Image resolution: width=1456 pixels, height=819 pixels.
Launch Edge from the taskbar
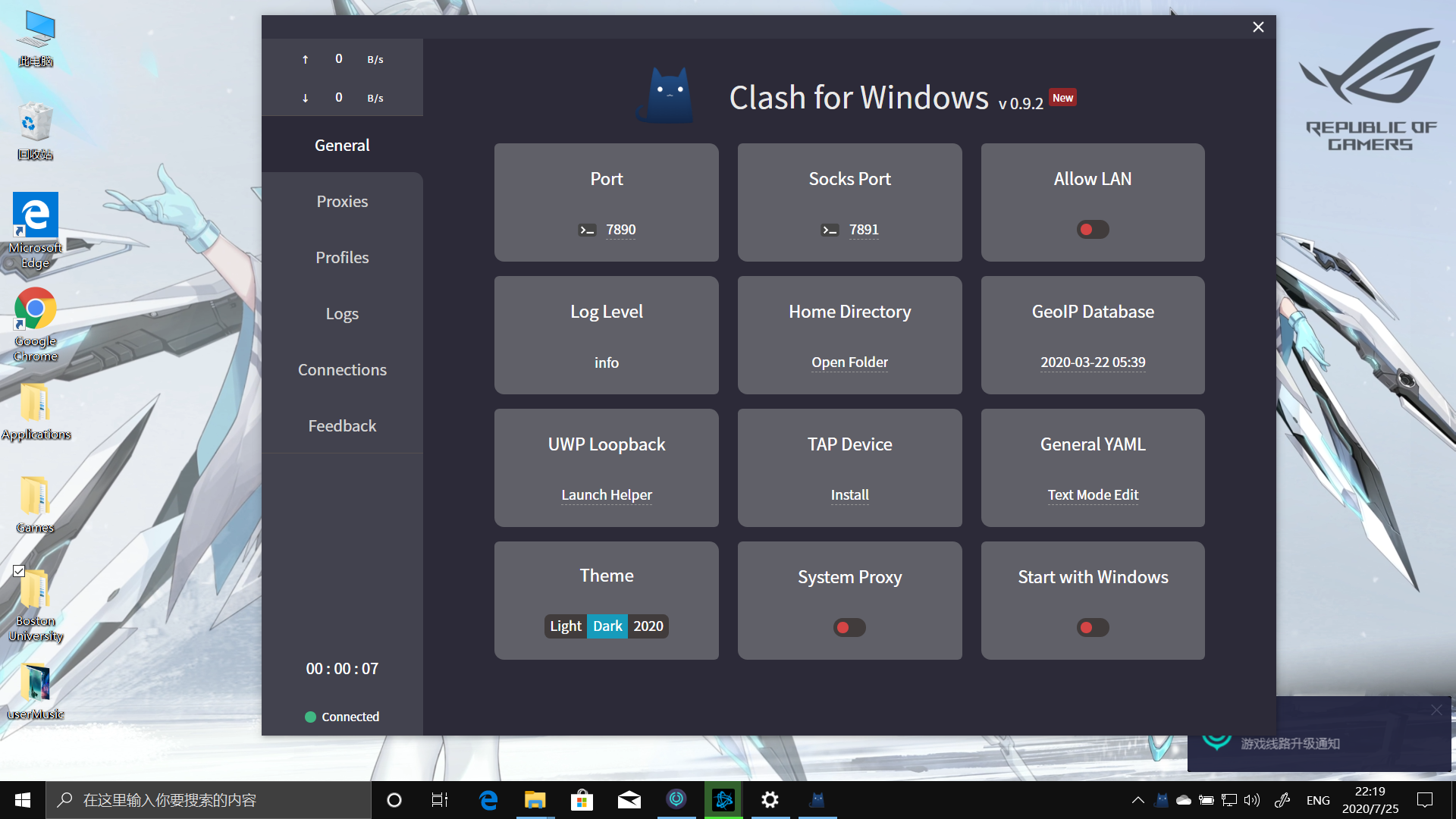pyautogui.click(x=488, y=800)
